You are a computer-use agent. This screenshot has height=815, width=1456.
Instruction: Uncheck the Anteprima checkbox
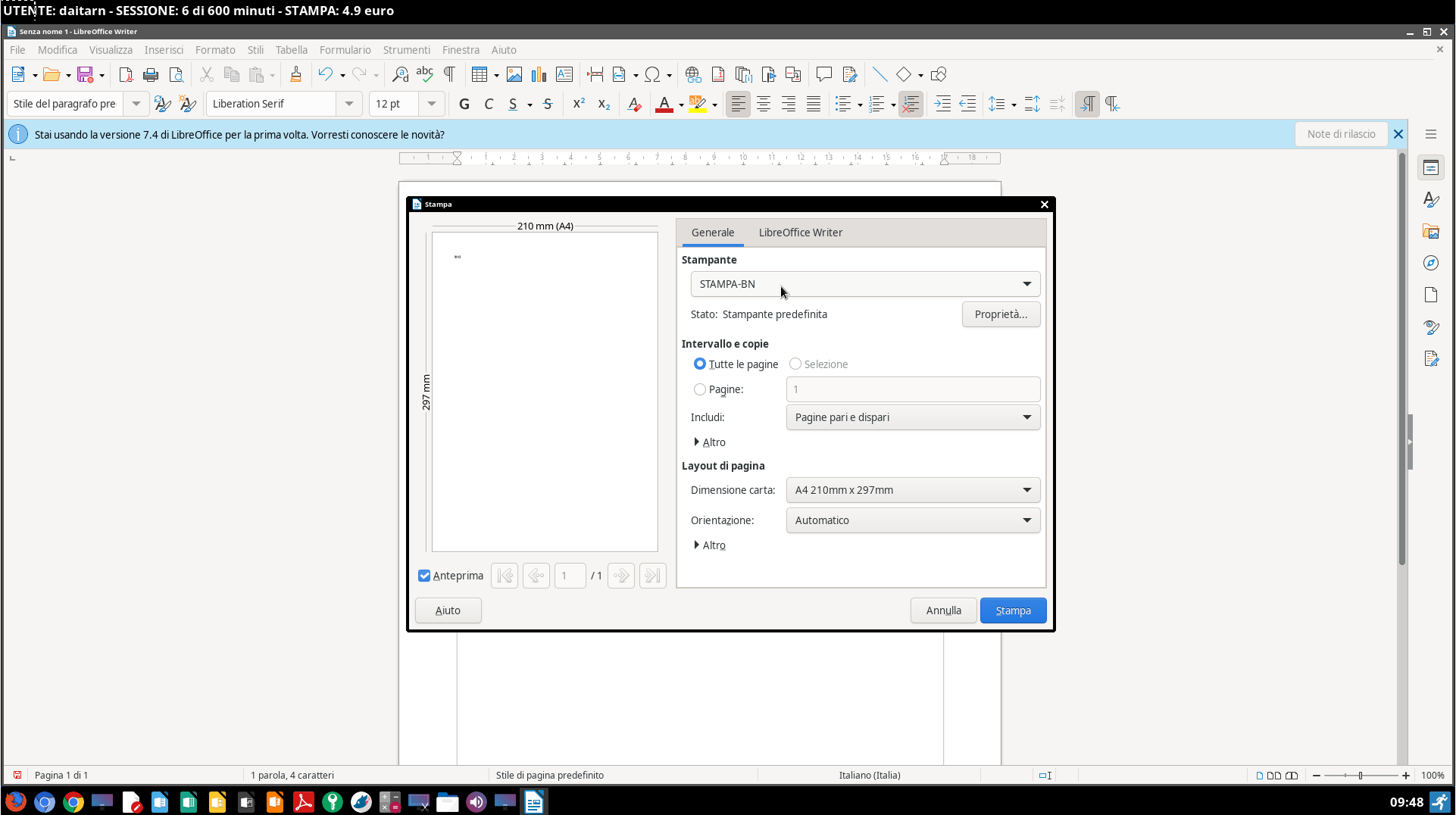(x=424, y=576)
